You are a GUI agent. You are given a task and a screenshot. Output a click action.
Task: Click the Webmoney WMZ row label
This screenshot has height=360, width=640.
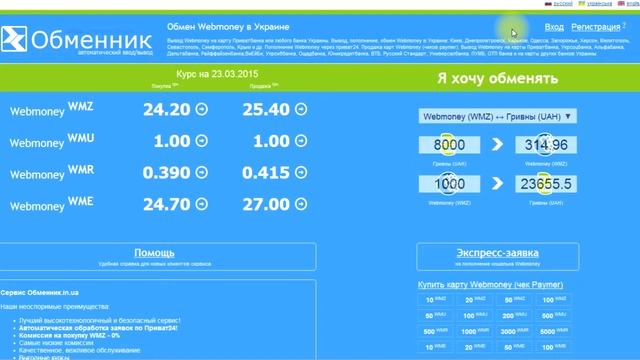(x=51, y=110)
